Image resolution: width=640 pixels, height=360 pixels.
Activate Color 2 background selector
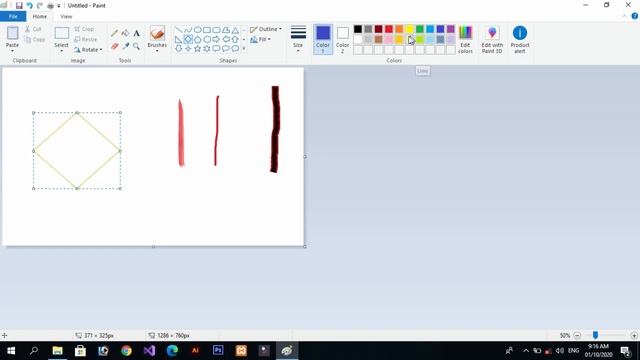point(342,39)
